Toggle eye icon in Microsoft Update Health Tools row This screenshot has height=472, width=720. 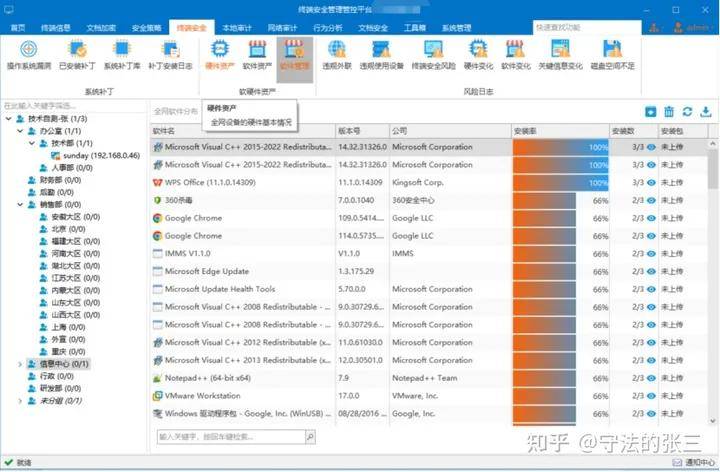coord(651,289)
